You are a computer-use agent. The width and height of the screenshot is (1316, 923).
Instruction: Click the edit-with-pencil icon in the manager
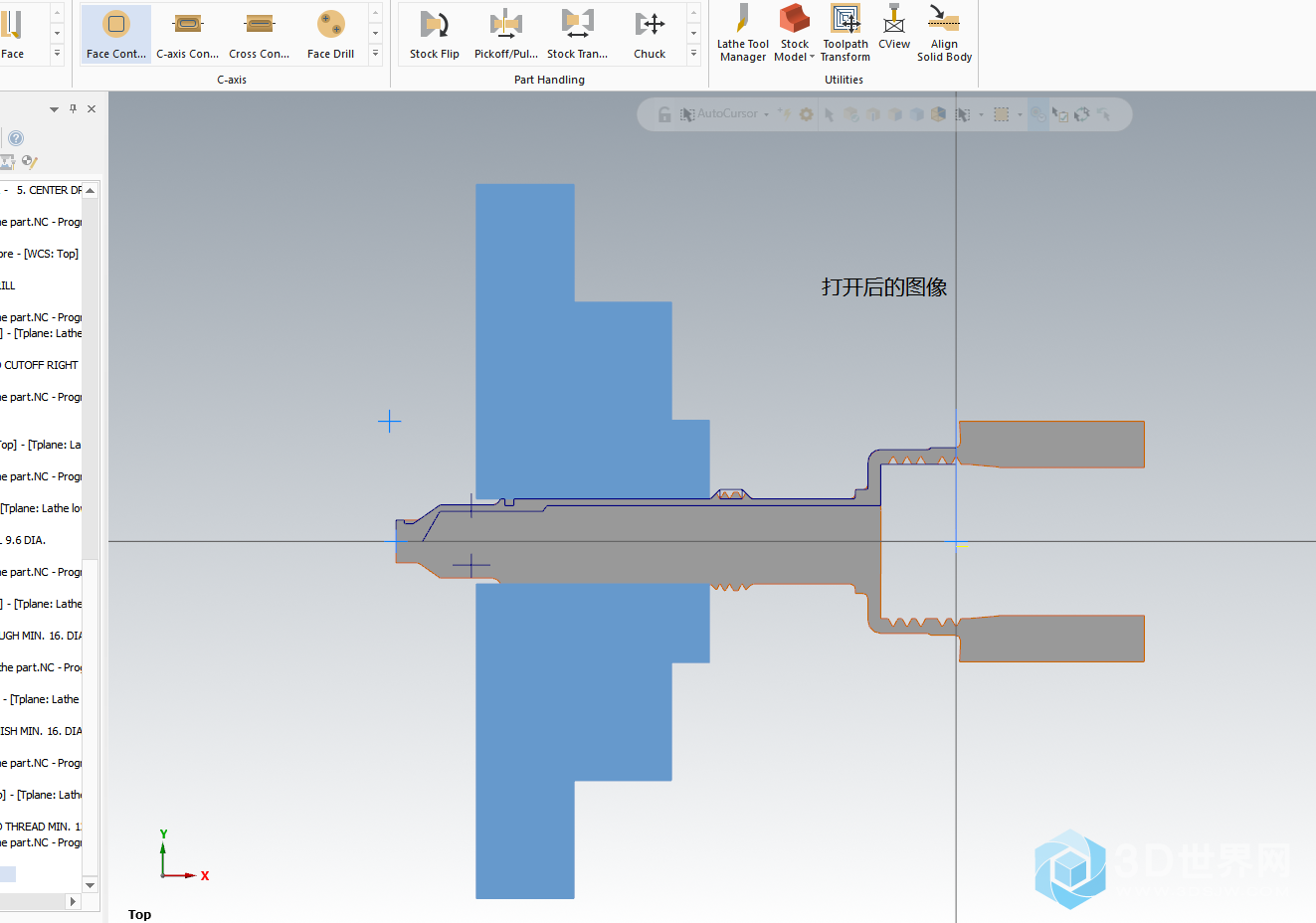tap(30, 162)
